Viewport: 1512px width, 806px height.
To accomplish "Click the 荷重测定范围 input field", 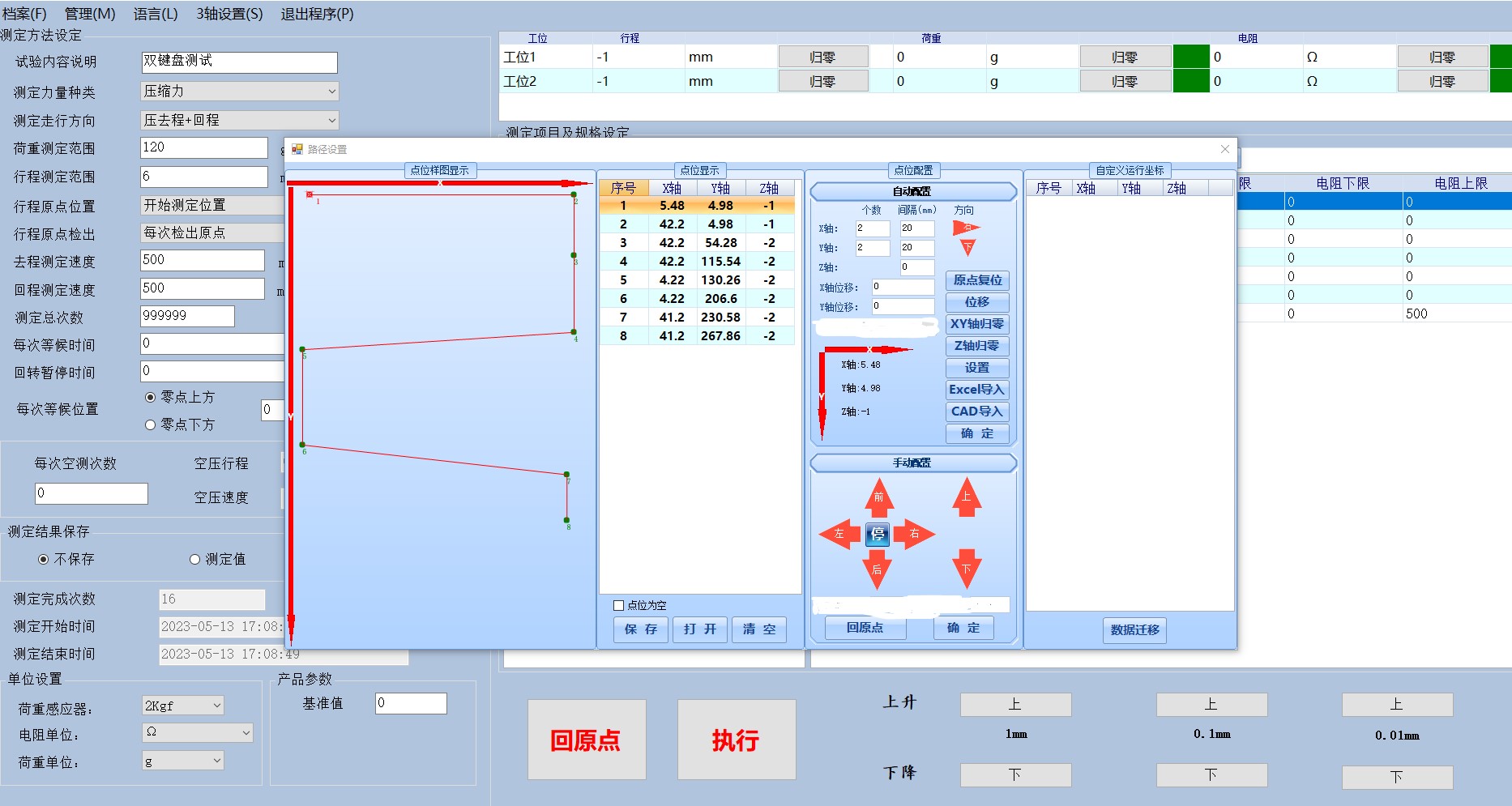I will point(204,147).
